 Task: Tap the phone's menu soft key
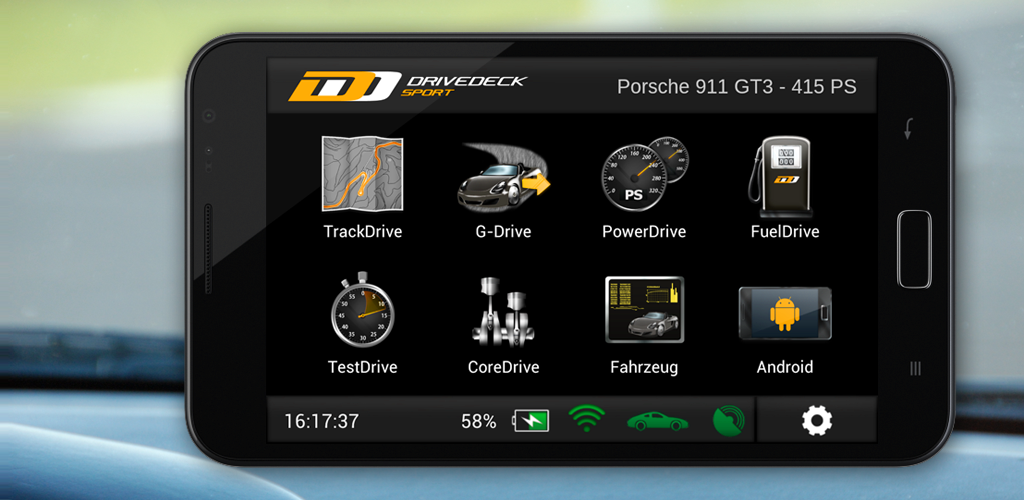click(x=915, y=369)
